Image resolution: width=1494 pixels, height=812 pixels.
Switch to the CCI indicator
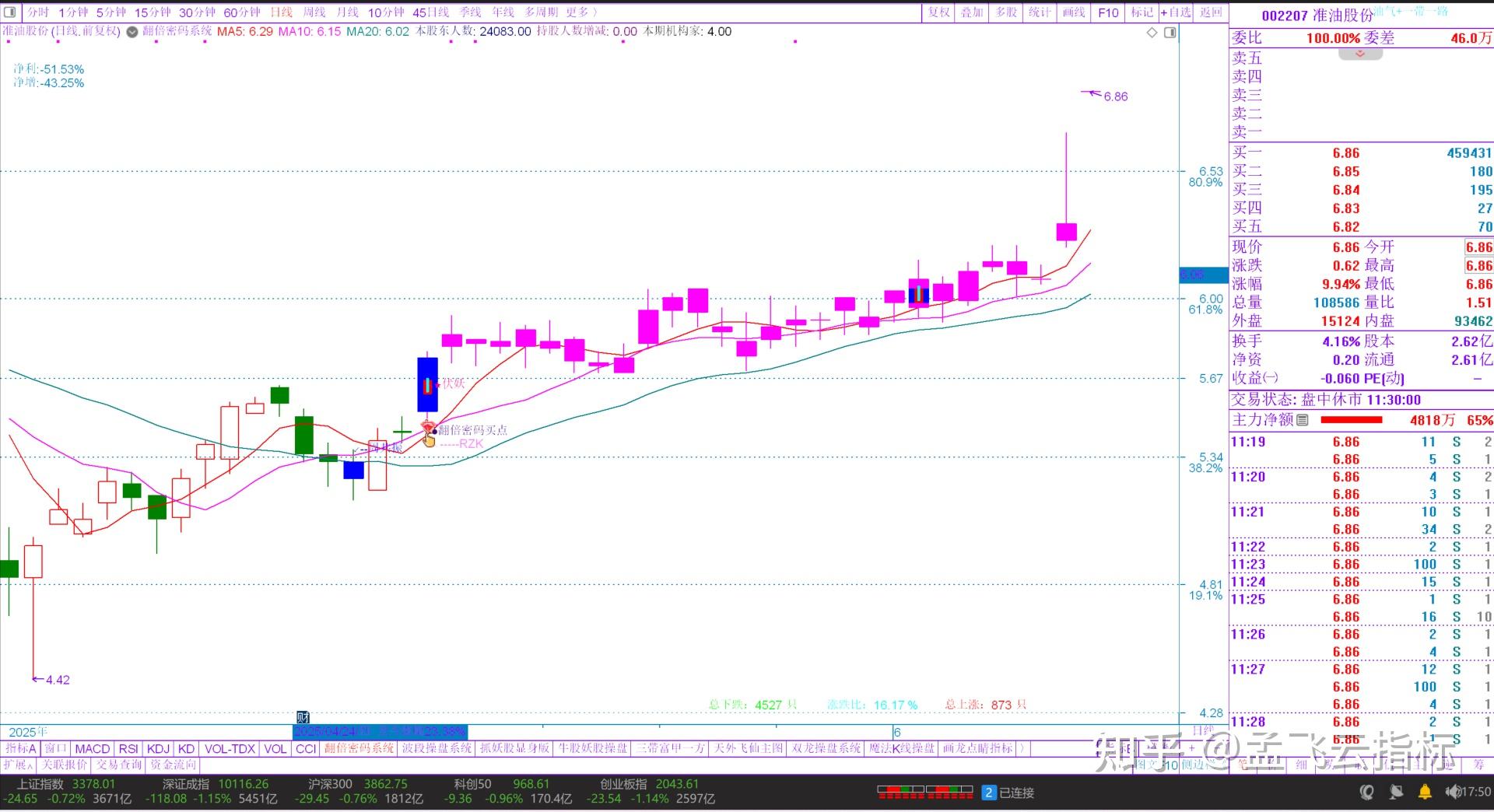(307, 748)
